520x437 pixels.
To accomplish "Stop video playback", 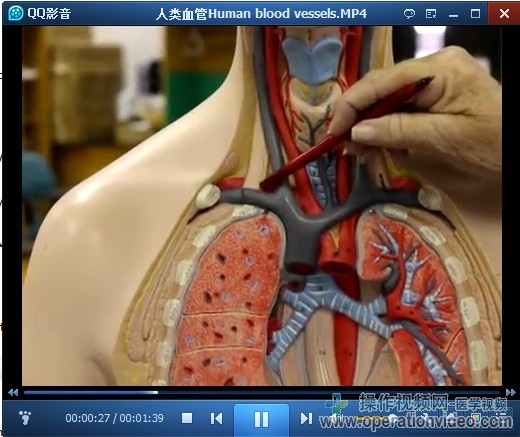I will [187, 418].
